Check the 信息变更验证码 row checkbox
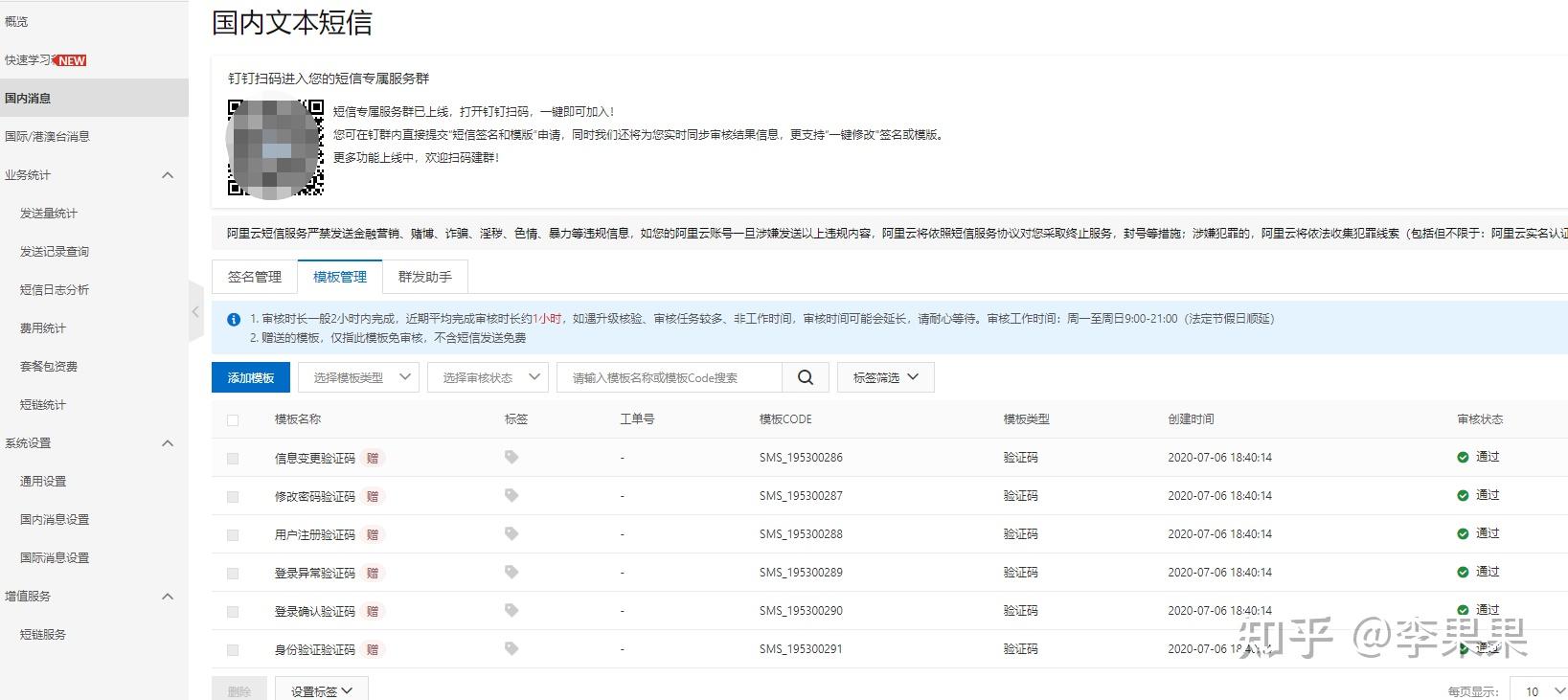1568x700 pixels. click(x=233, y=459)
